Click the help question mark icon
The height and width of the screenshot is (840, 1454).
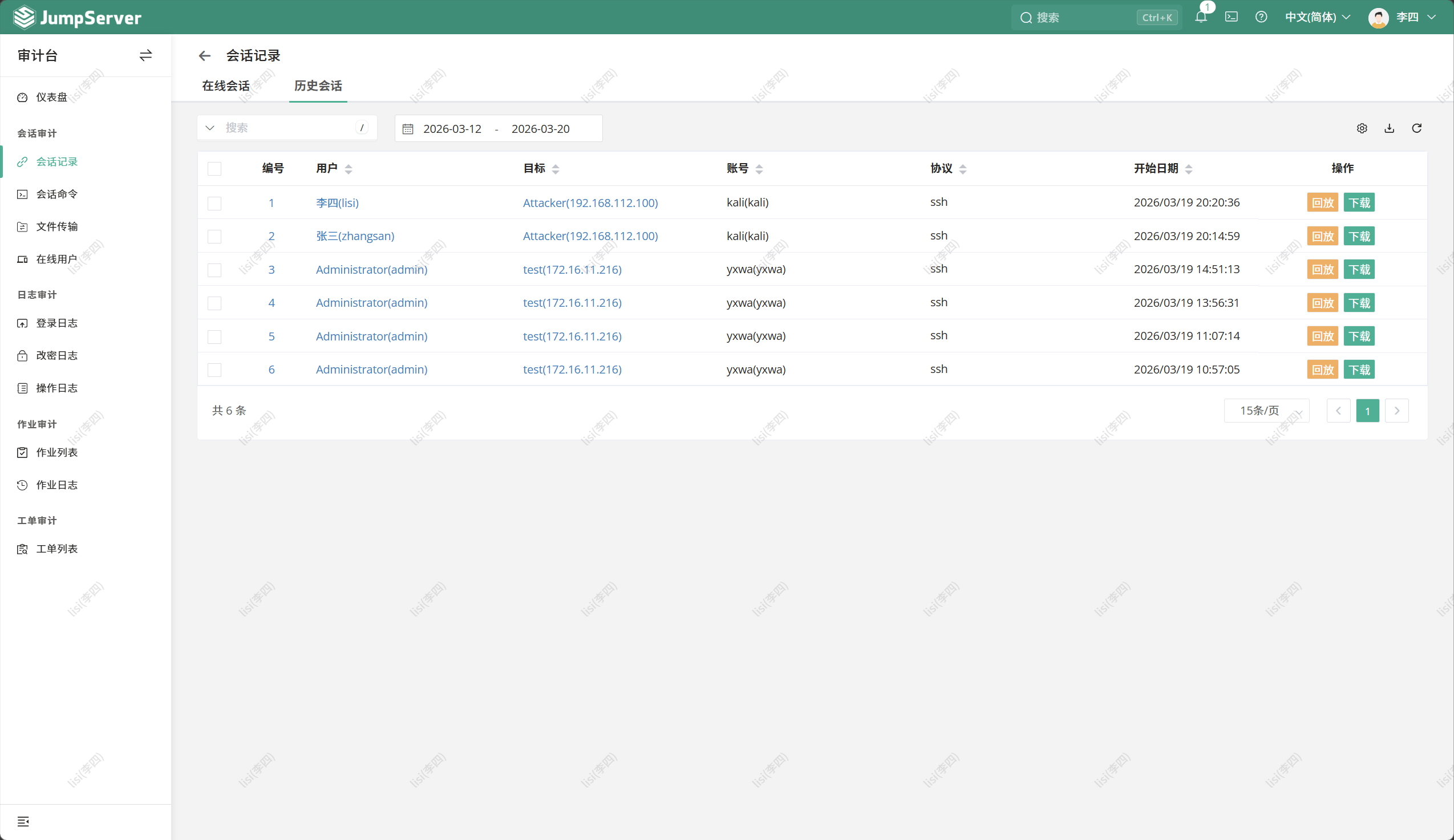pyautogui.click(x=1261, y=17)
